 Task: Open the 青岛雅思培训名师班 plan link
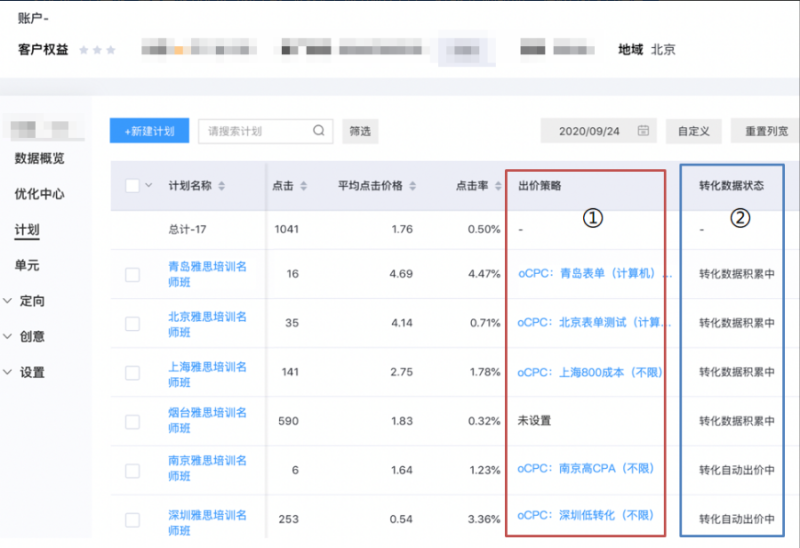[207, 274]
